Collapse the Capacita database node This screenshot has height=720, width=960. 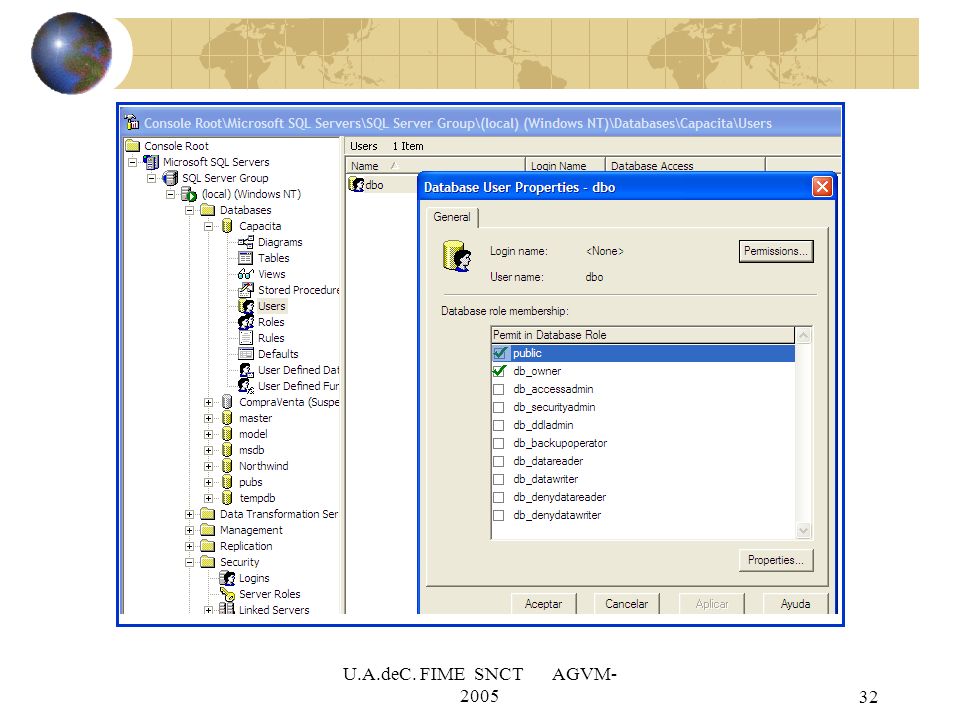tap(208, 226)
